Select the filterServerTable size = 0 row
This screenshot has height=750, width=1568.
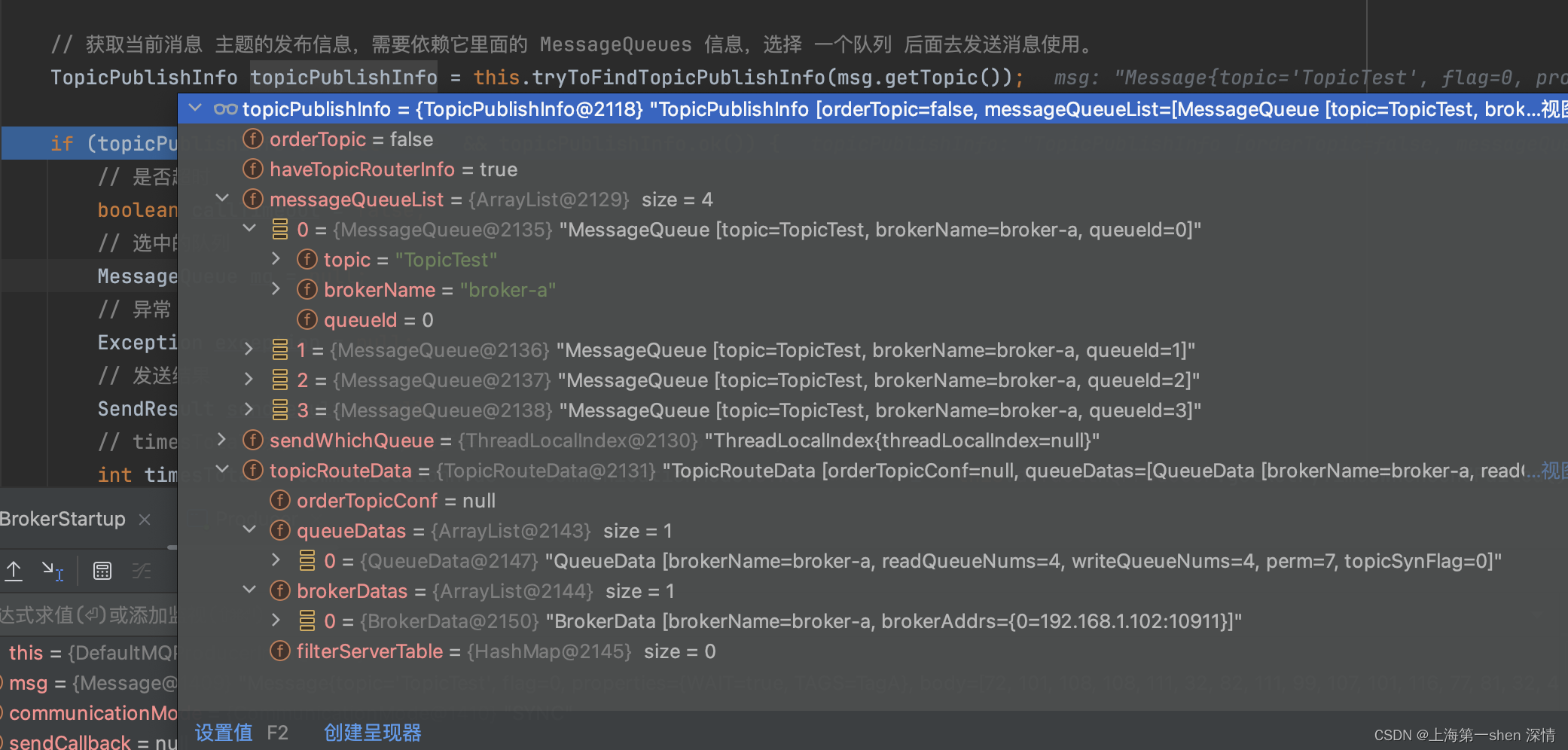873,651
